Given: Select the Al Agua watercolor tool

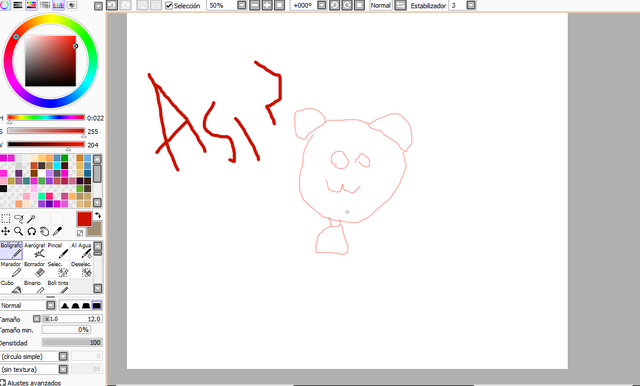Looking at the screenshot, I should 81,250.
